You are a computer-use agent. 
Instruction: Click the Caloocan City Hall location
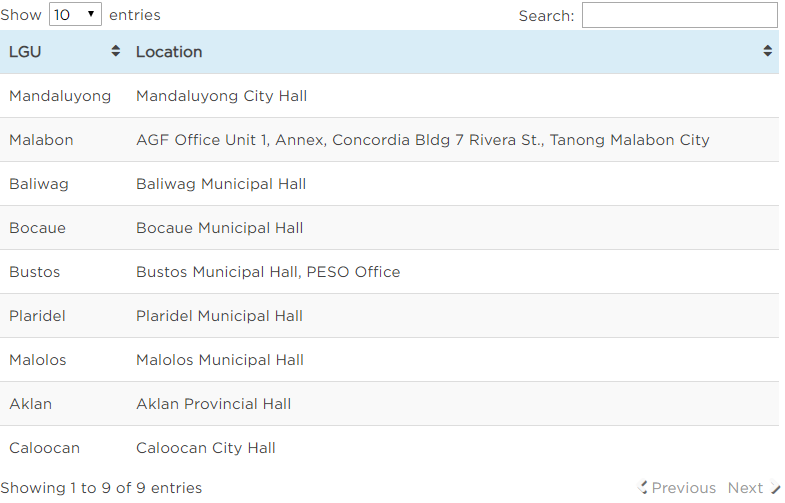206,448
